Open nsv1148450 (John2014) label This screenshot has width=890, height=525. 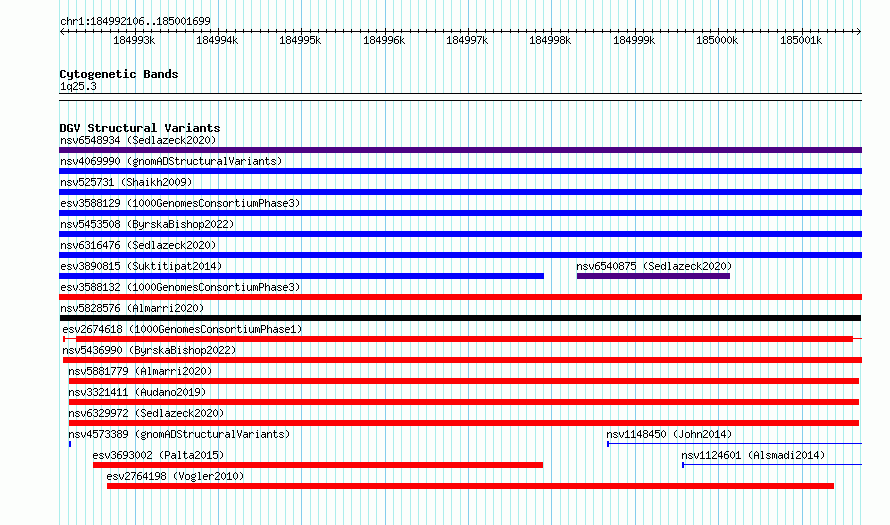tap(669, 434)
